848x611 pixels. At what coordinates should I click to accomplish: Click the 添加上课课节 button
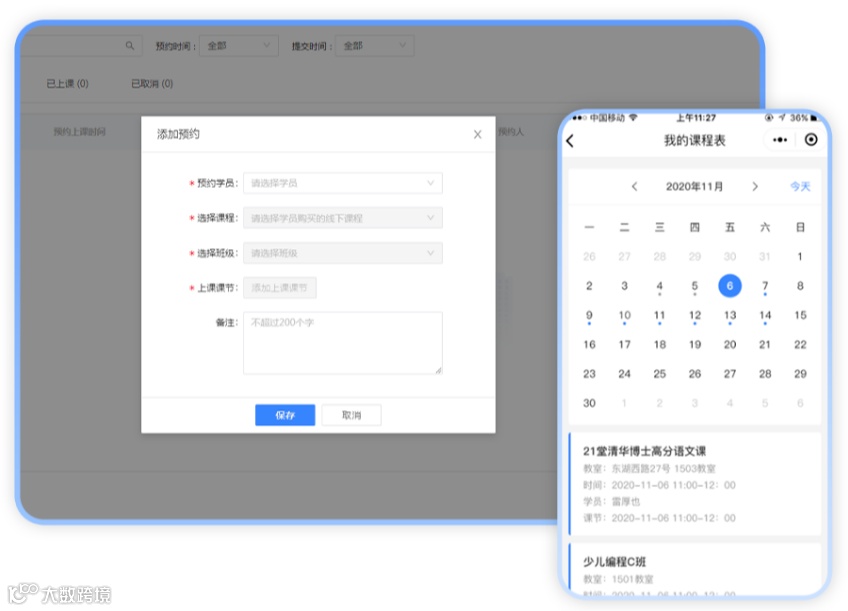click(x=280, y=288)
